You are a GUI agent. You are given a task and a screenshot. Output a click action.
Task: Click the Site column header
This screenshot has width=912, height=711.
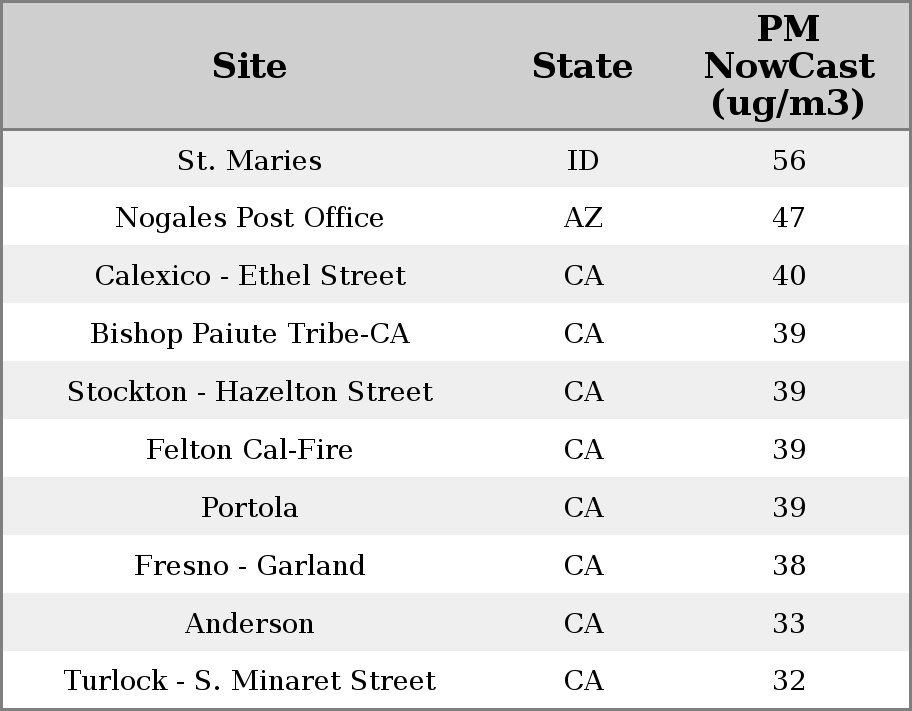(x=249, y=66)
